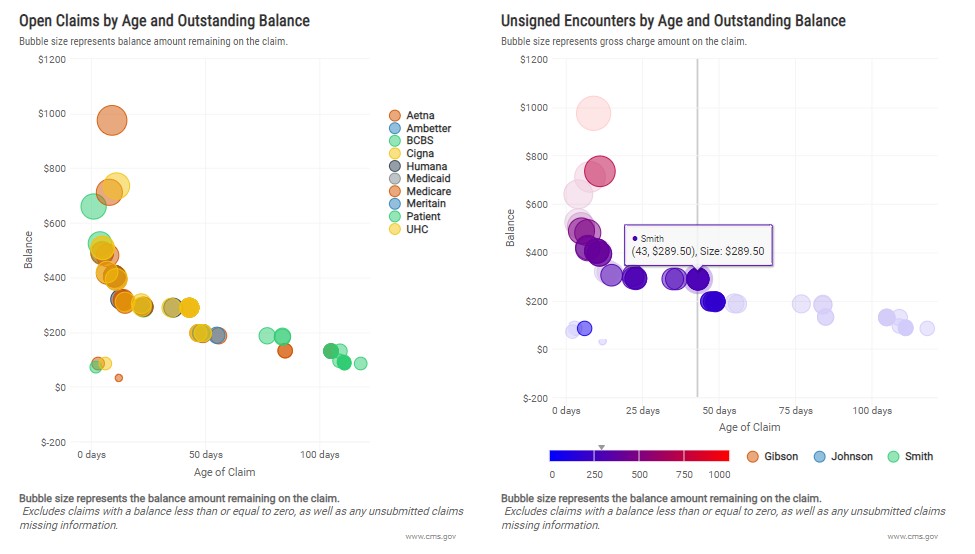Click the Meritain legend marker
Screen dimensions: 975x554
394,204
